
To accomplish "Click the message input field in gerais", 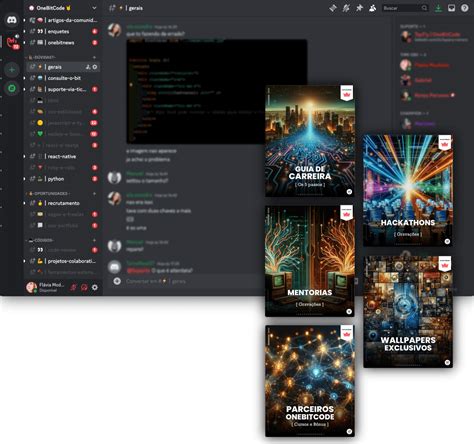I will pyautogui.click(x=187, y=281).
